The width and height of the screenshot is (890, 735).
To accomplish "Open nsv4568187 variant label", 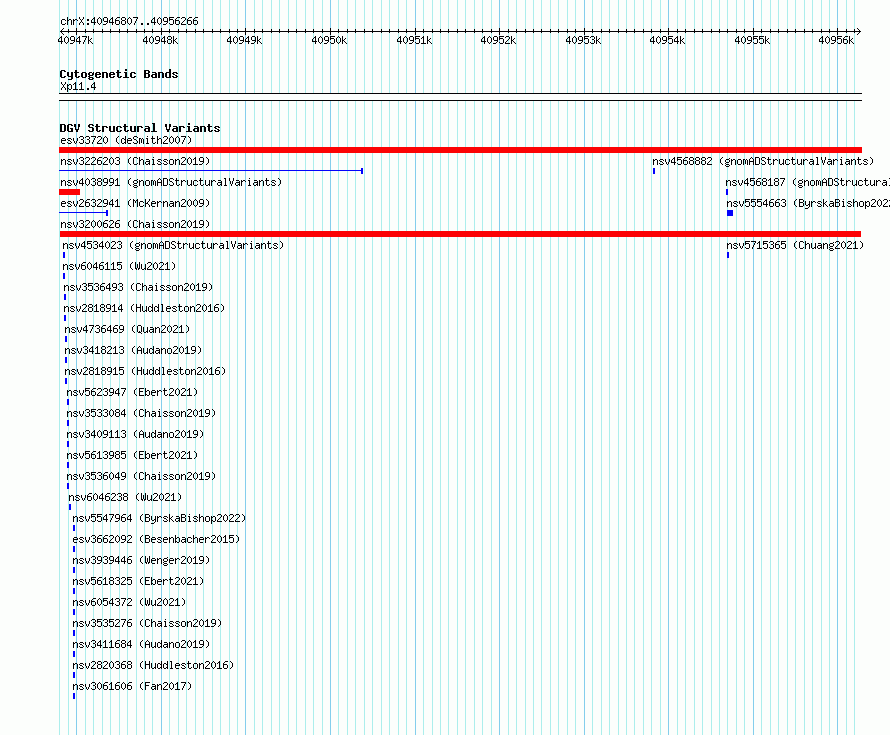I will click(807, 182).
